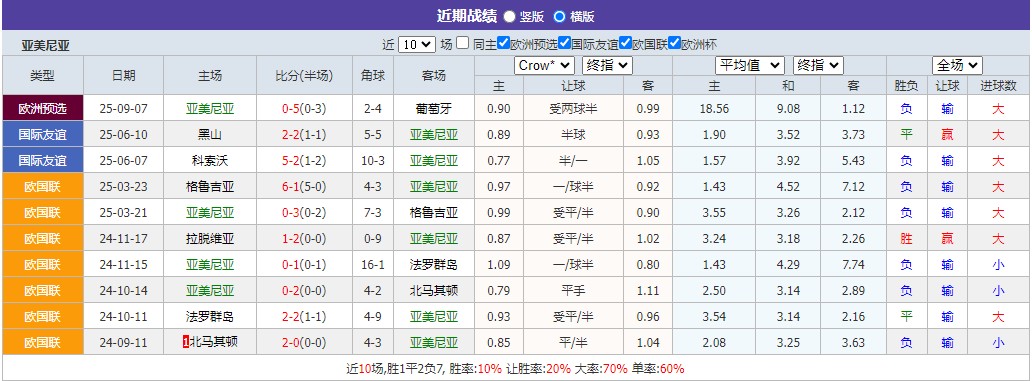This screenshot has width=1032, height=381.
Task: Click the date 24-09-11
Action: click(x=123, y=343)
